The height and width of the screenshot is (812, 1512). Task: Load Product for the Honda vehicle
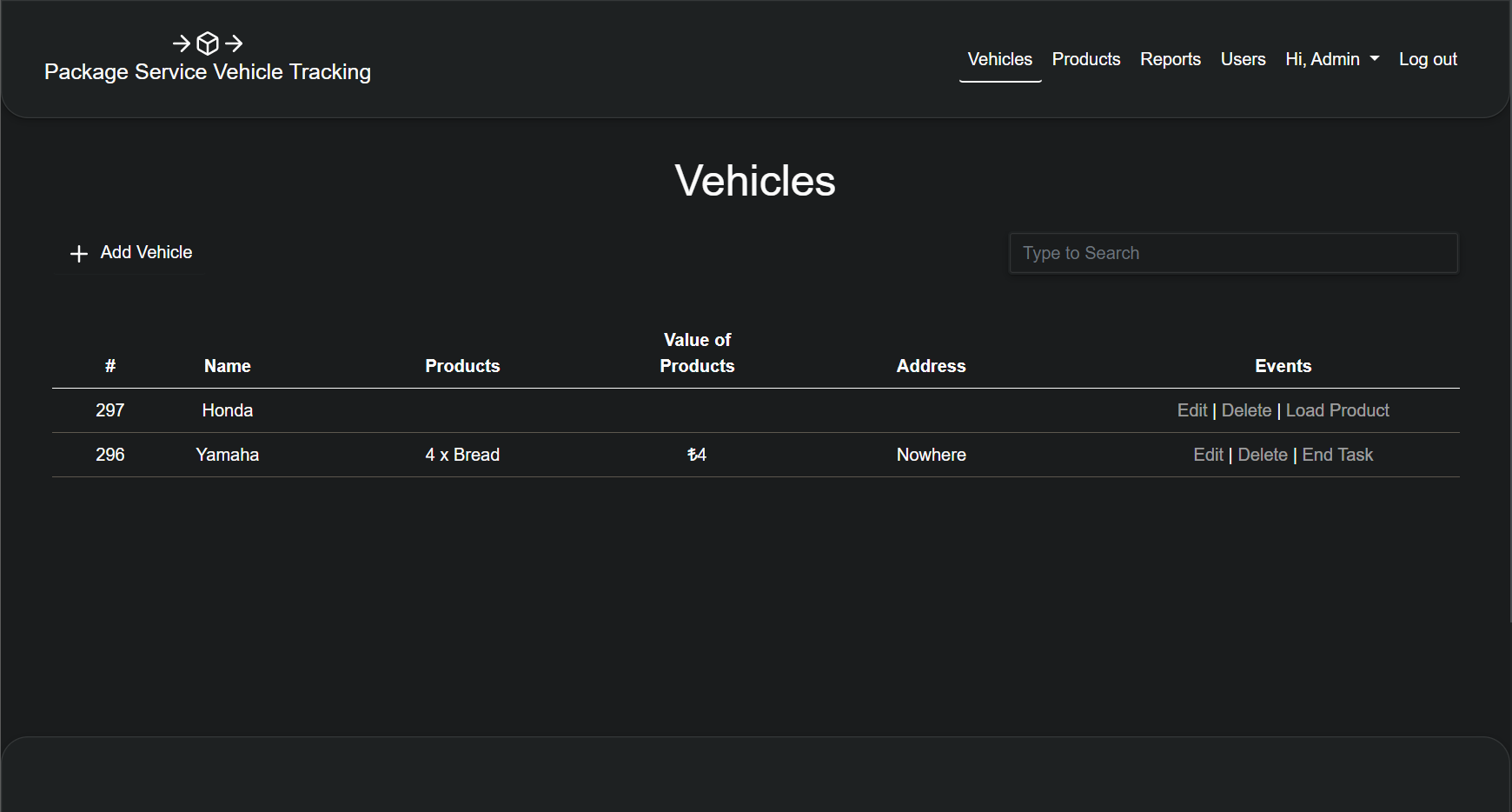click(x=1337, y=410)
